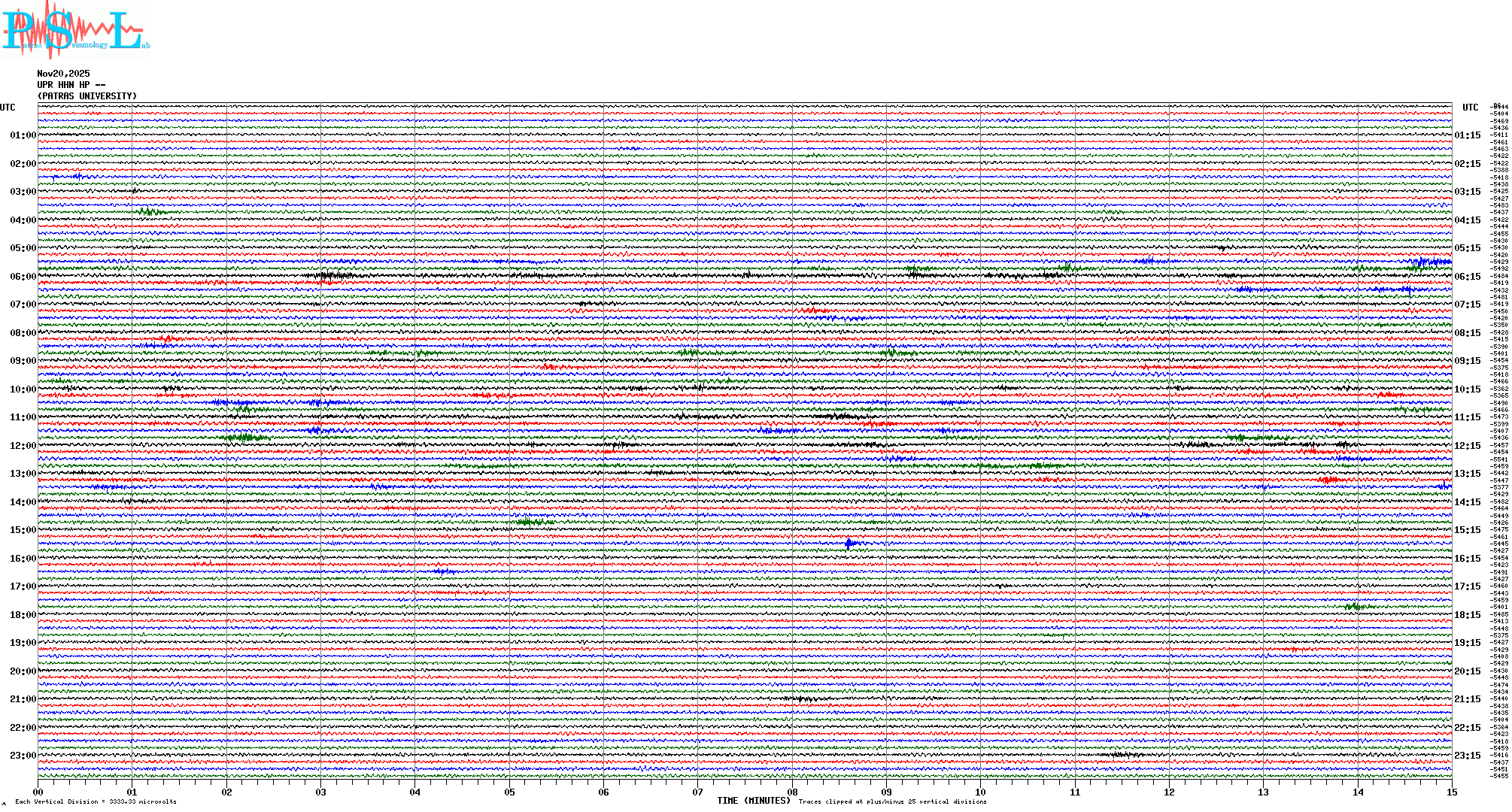Click the (PATRAS UNIVERSITY) label
Viewport: 1512px width, 812px height.
point(87,96)
